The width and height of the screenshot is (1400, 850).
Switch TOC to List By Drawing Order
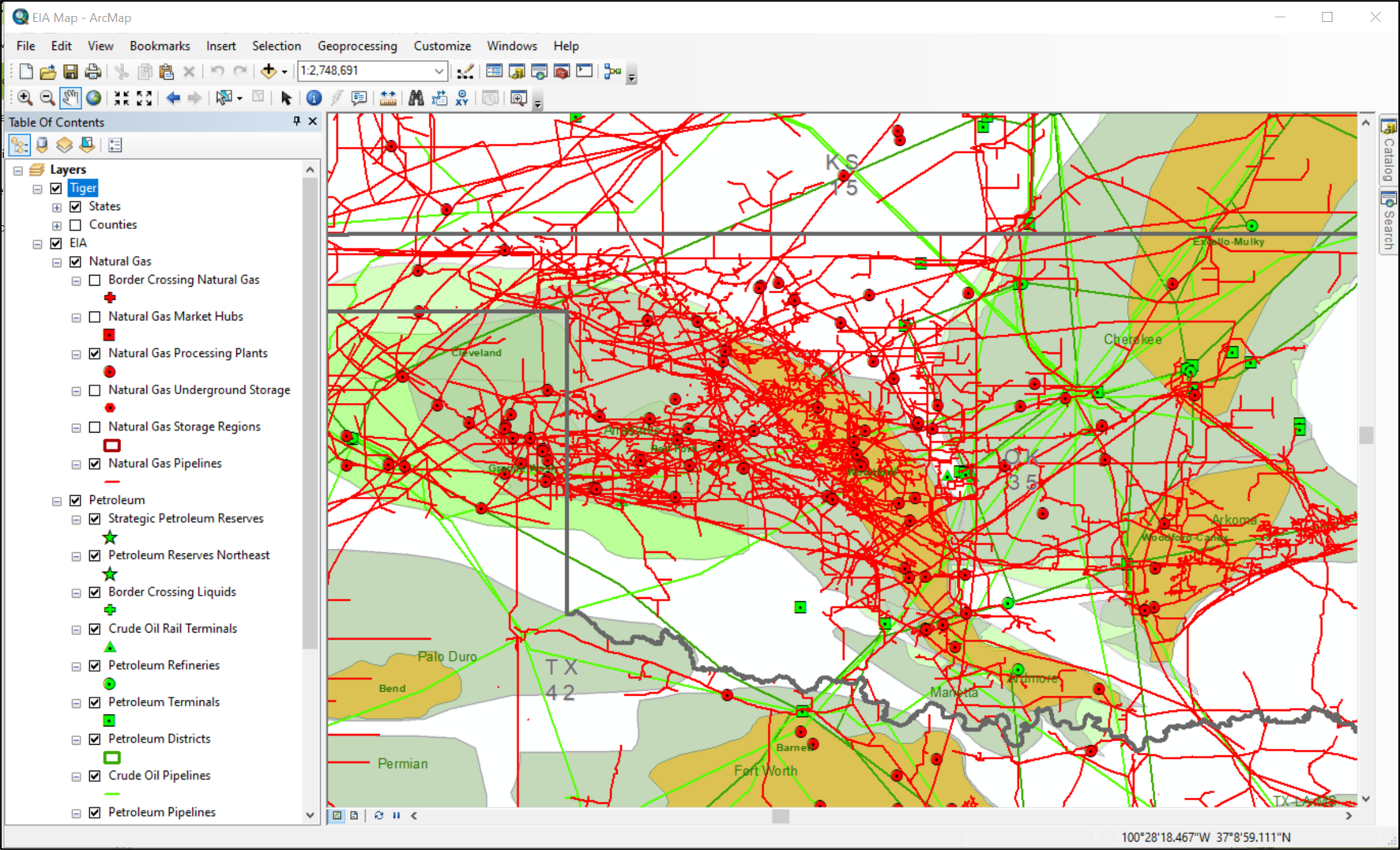(x=20, y=145)
